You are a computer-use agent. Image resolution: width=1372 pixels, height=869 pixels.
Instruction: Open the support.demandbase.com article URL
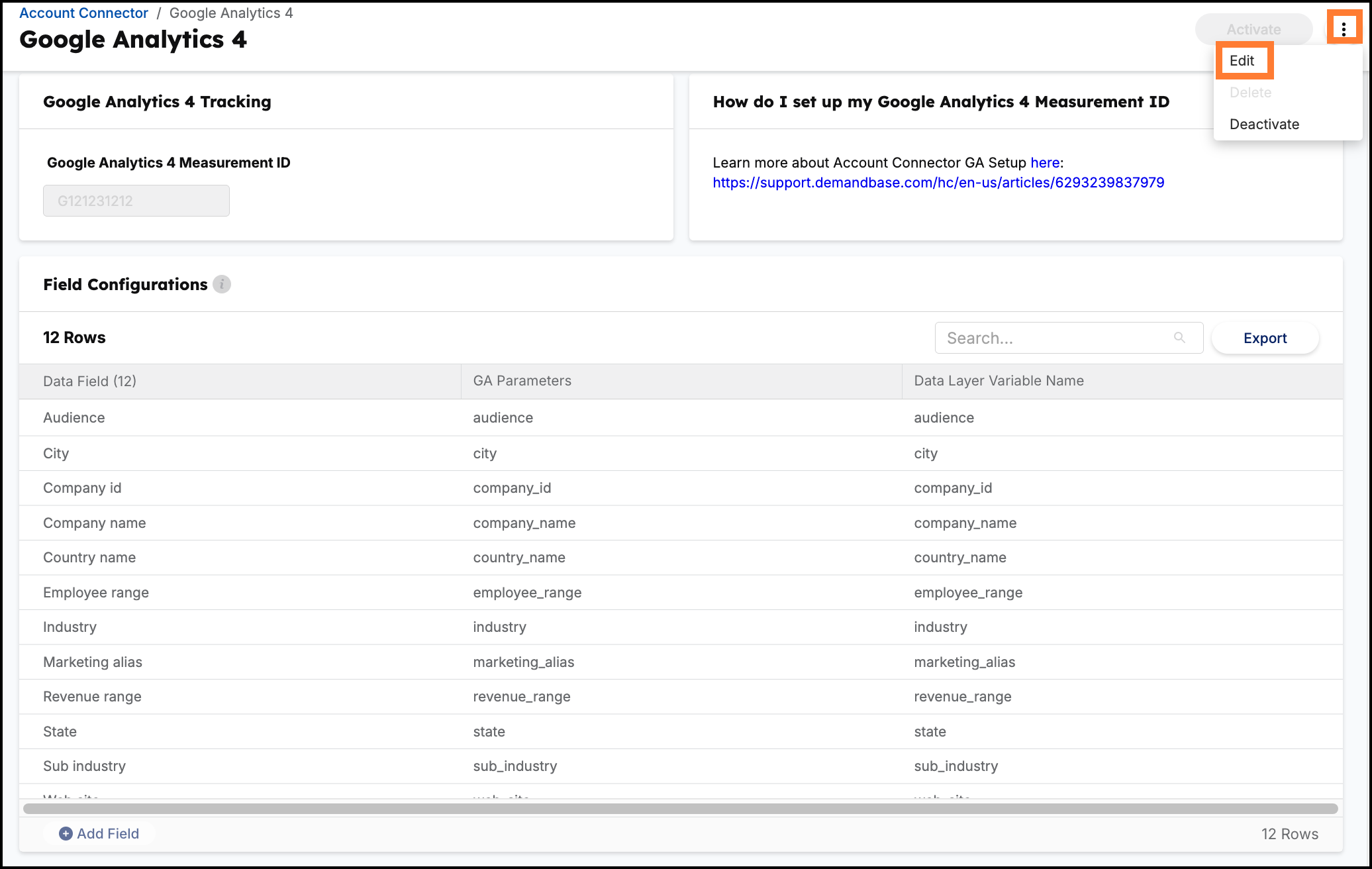[938, 182]
